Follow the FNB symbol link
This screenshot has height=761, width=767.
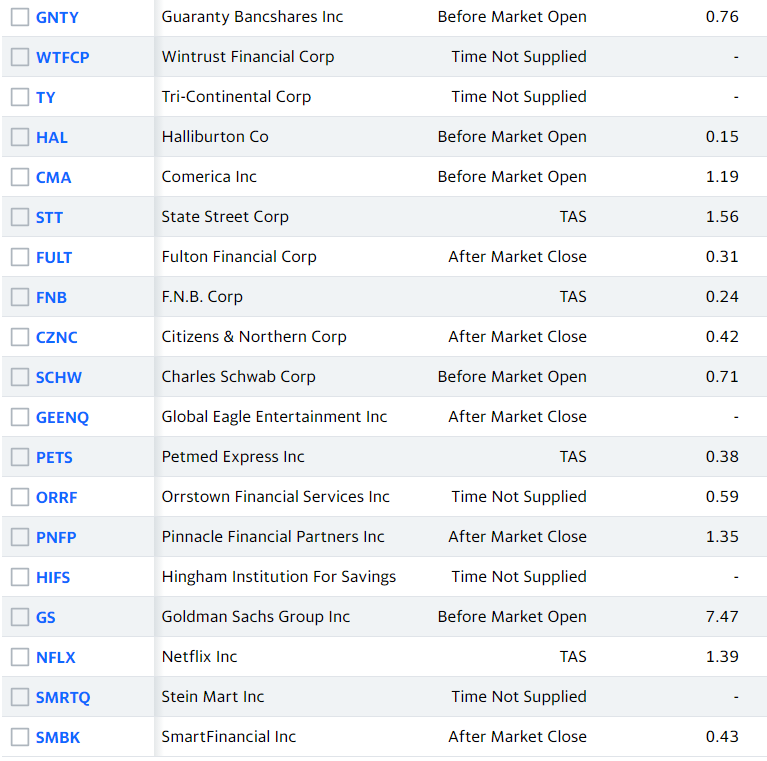pos(51,297)
